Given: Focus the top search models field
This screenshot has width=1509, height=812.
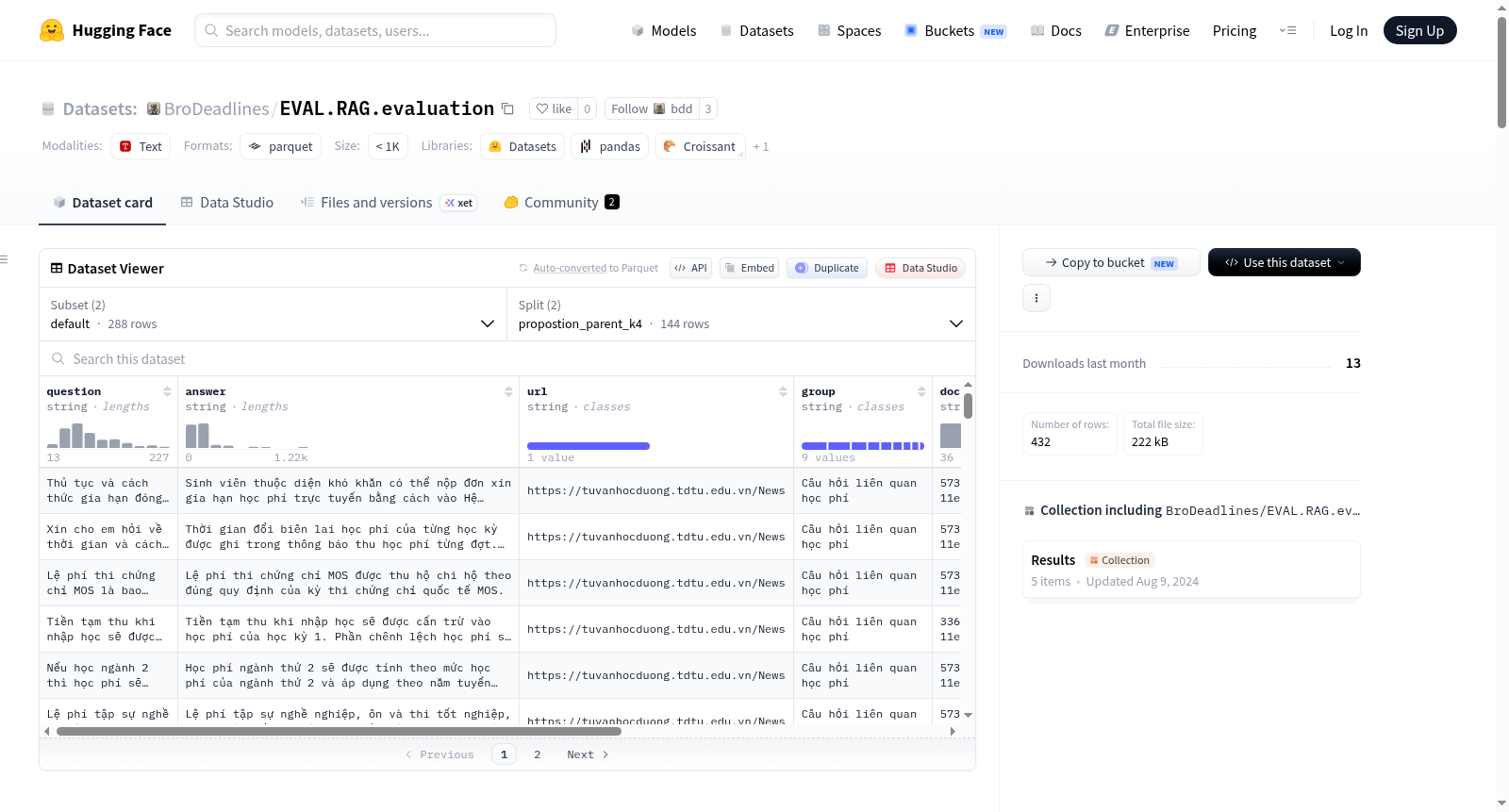Looking at the screenshot, I should 375,30.
